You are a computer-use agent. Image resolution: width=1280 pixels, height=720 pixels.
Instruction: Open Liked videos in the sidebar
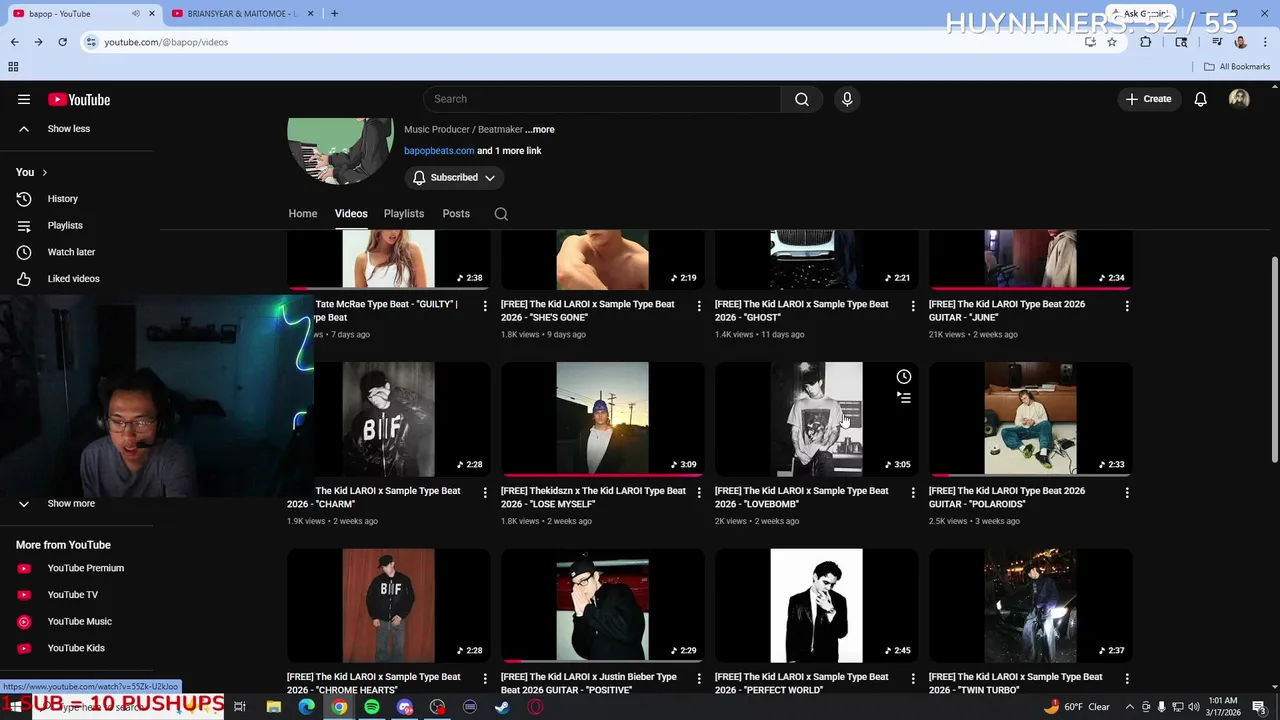click(x=73, y=279)
